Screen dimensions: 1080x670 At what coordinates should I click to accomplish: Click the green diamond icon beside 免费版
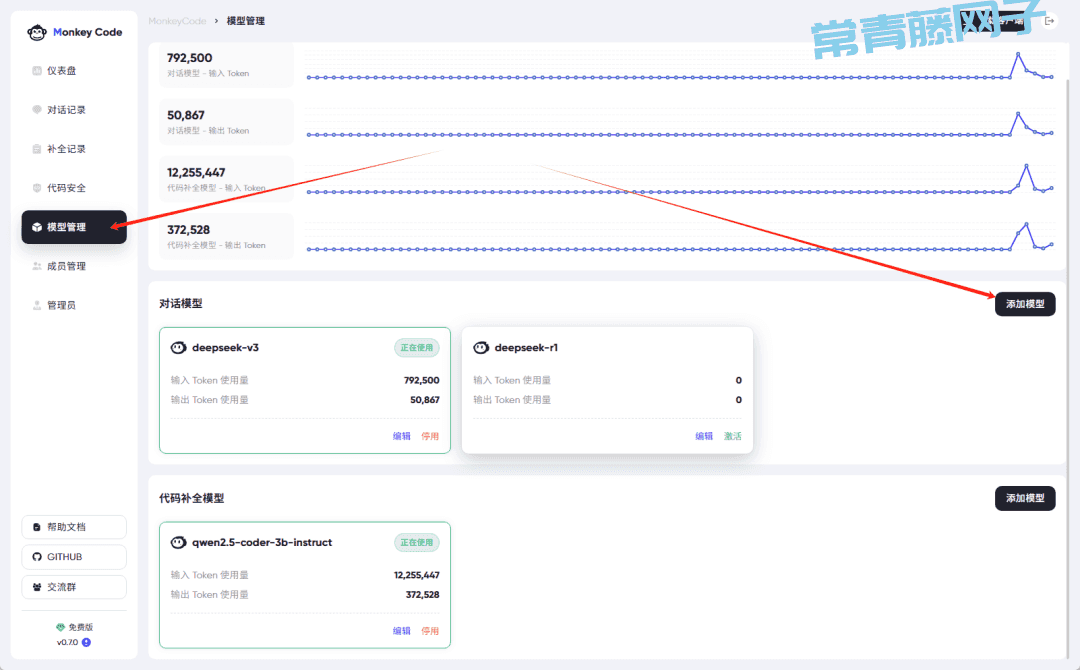coord(61,627)
